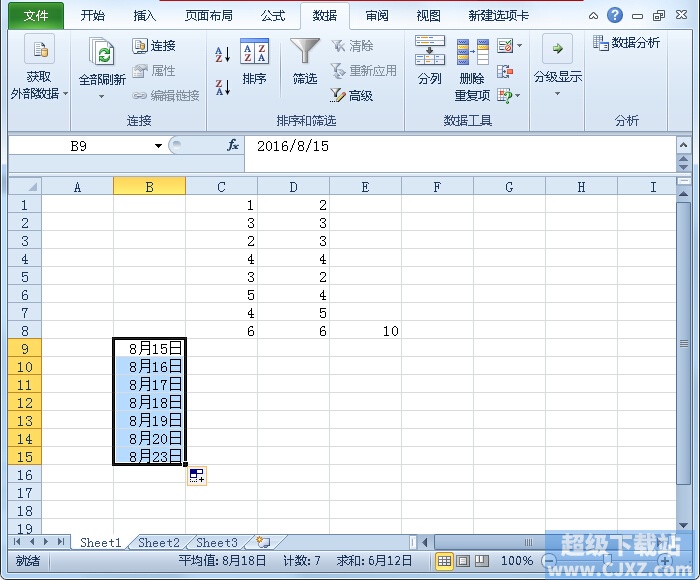Screen dimensions: 700x580
Task: Switch to the Sheet2 worksheet tab
Action: pos(158,542)
